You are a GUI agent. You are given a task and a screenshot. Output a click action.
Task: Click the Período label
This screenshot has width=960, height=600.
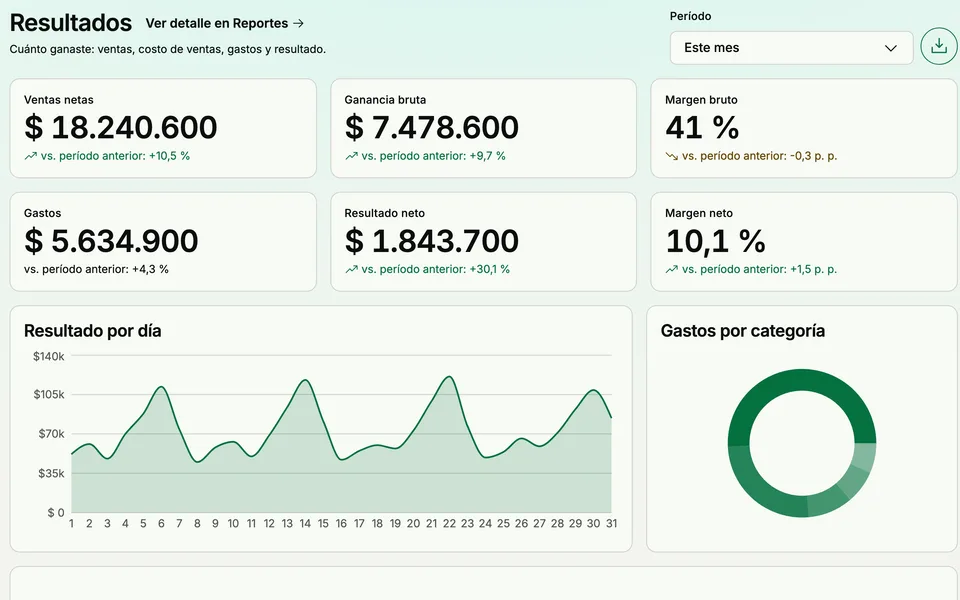691,17
